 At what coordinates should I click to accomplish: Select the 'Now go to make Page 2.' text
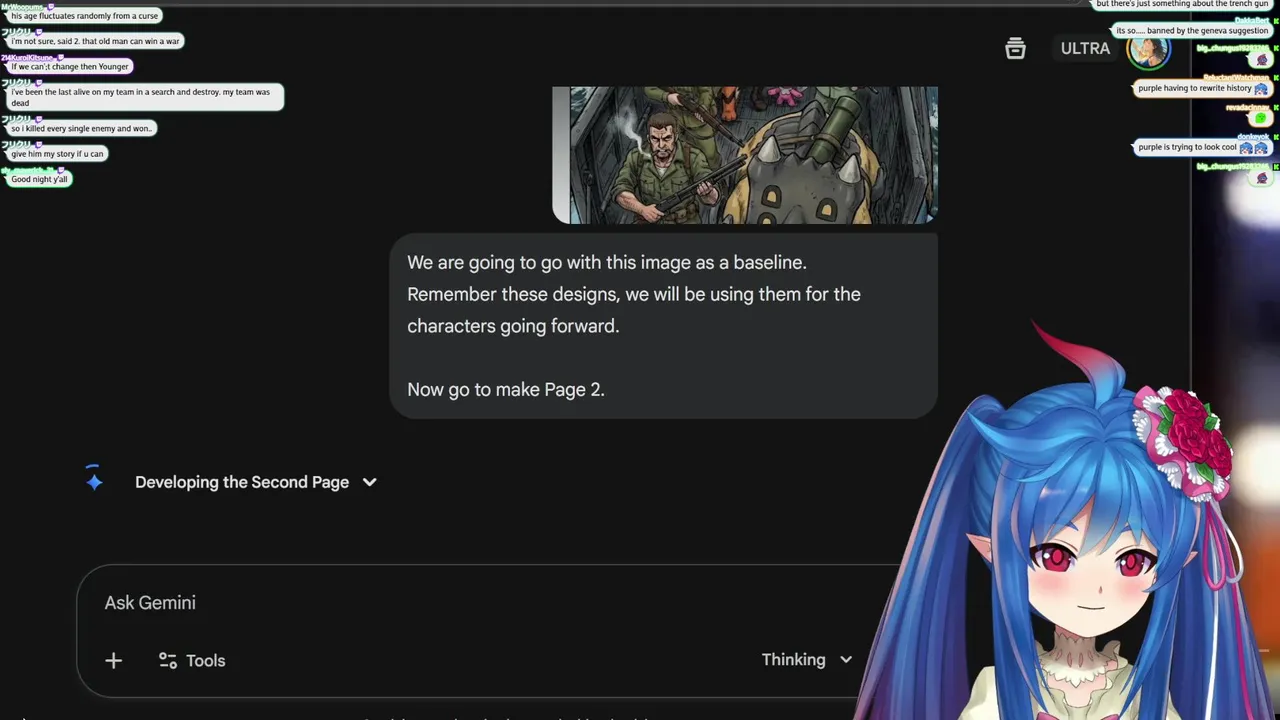point(506,390)
